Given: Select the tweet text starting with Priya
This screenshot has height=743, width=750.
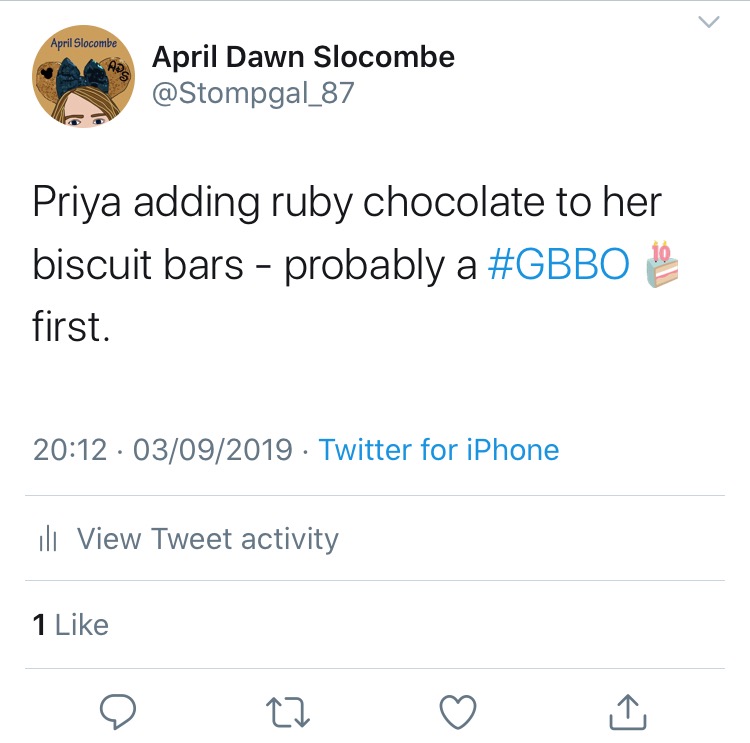Looking at the screenshot, I should [x=347, y=203].
